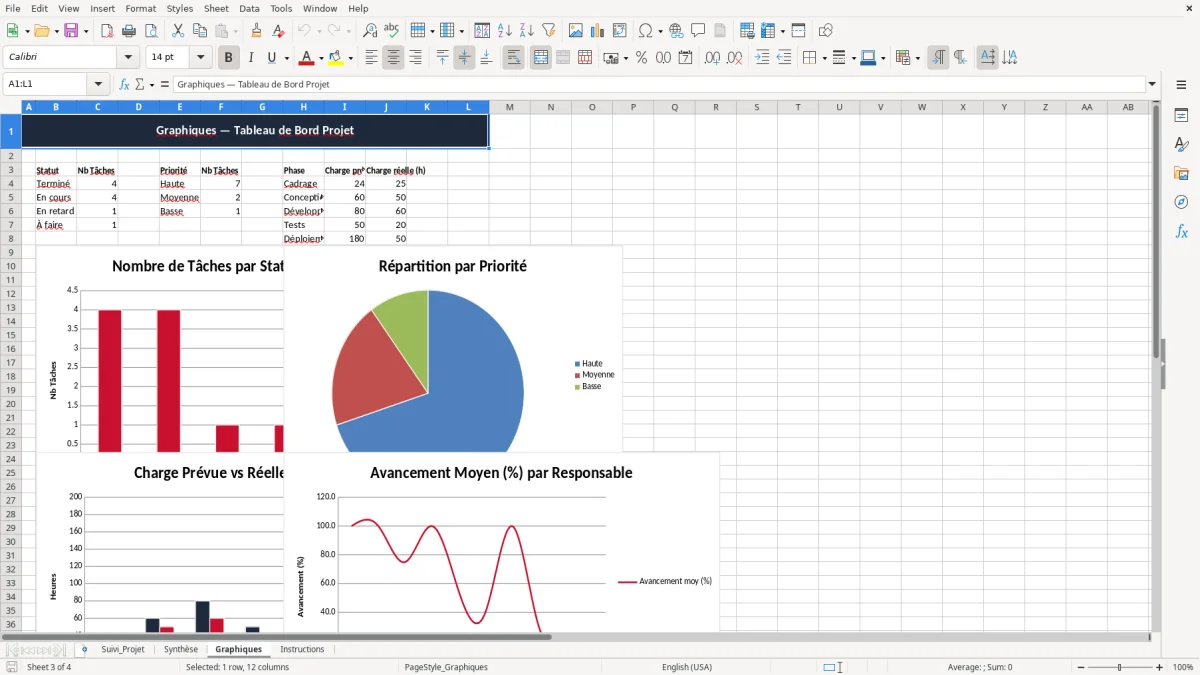Insert a hyperlink

click(x=676, y=31)
